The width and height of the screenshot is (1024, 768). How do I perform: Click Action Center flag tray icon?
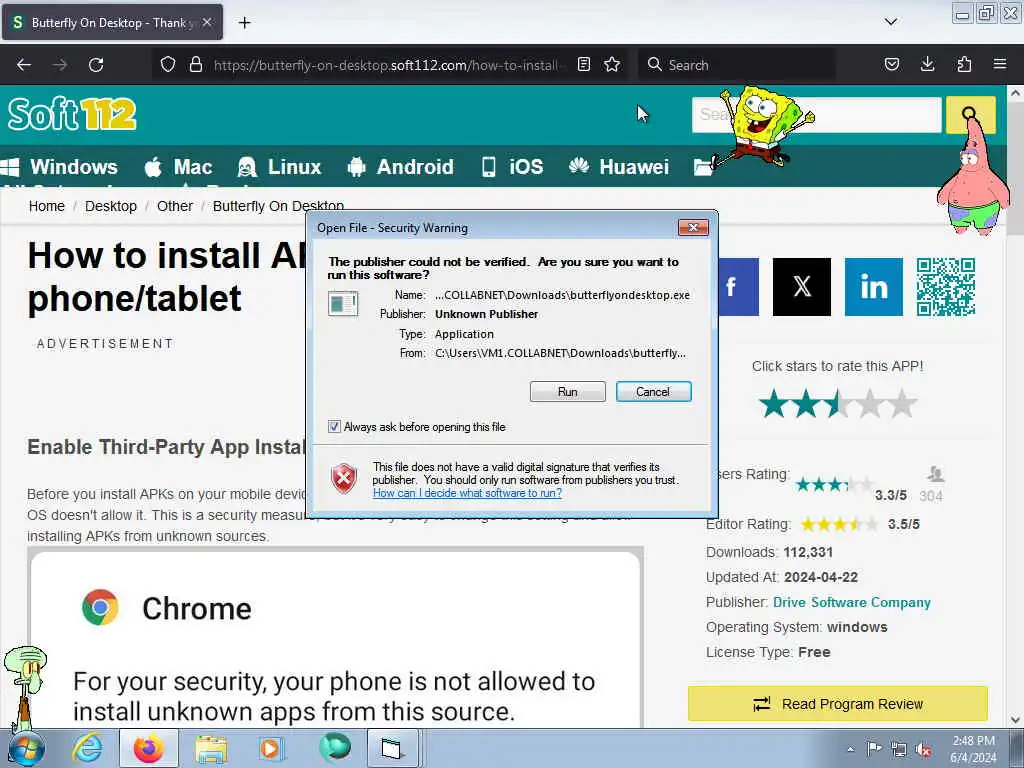(x=874, y=749)
